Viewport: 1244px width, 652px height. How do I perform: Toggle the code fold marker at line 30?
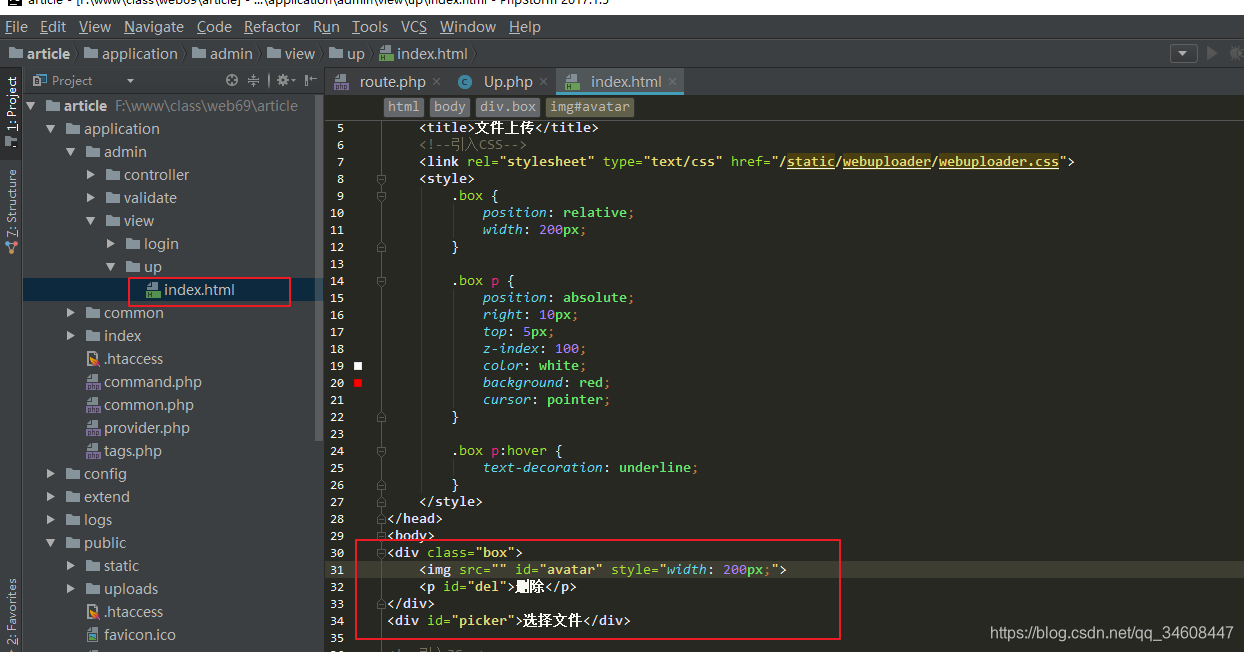[381, 553]
